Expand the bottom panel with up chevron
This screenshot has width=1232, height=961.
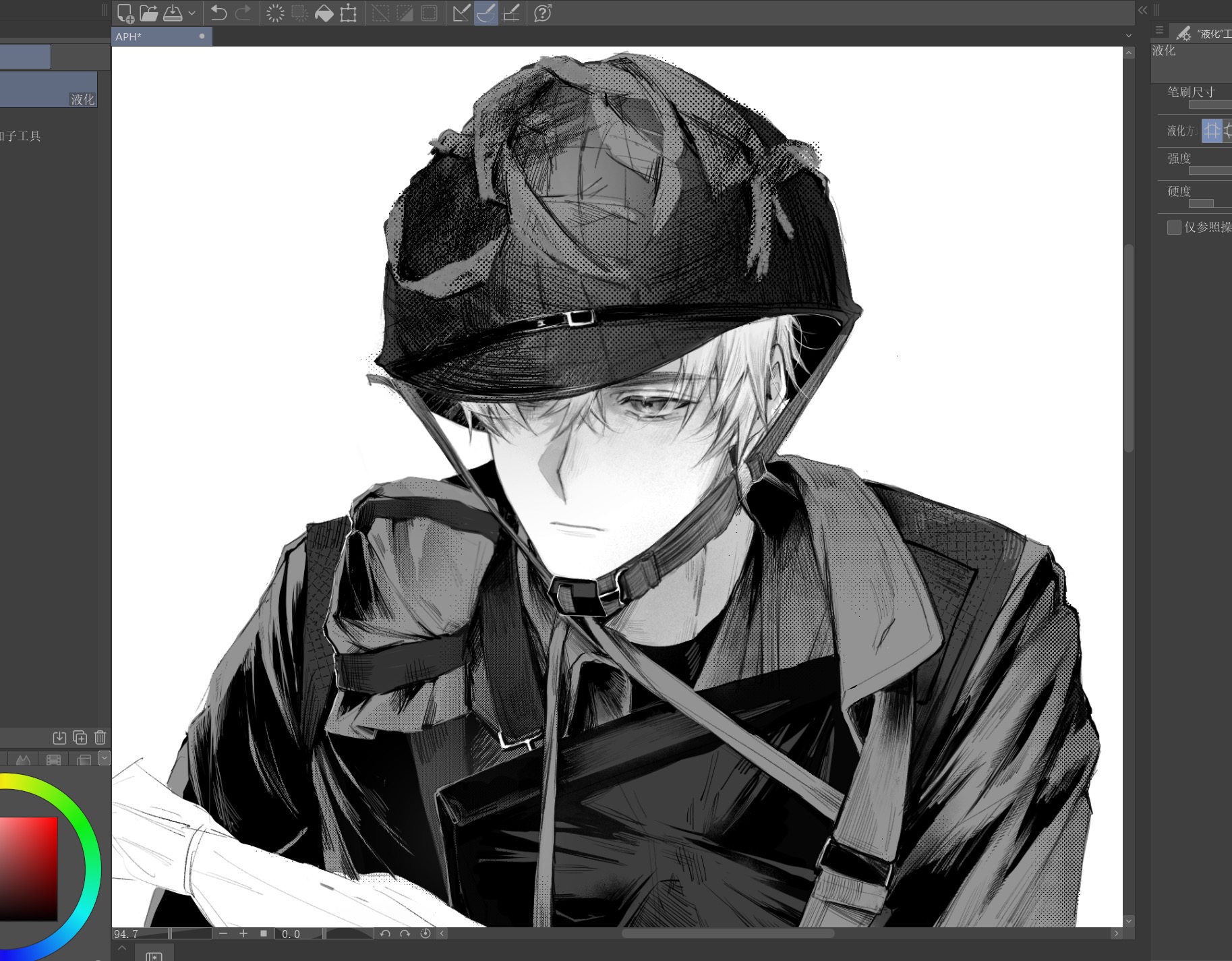pyautogui.click(x=121, y=948)
